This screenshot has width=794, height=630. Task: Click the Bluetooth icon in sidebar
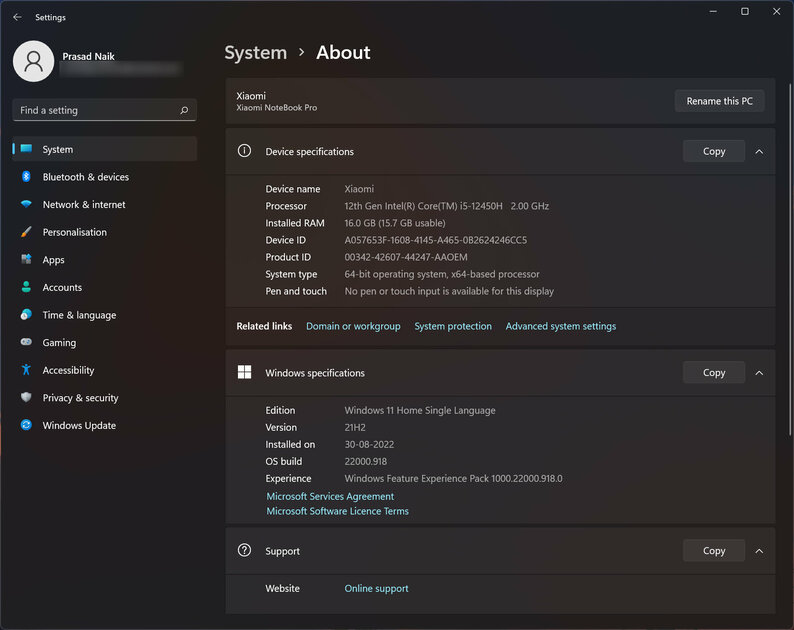pyautogui.click(x=26, y=176)
